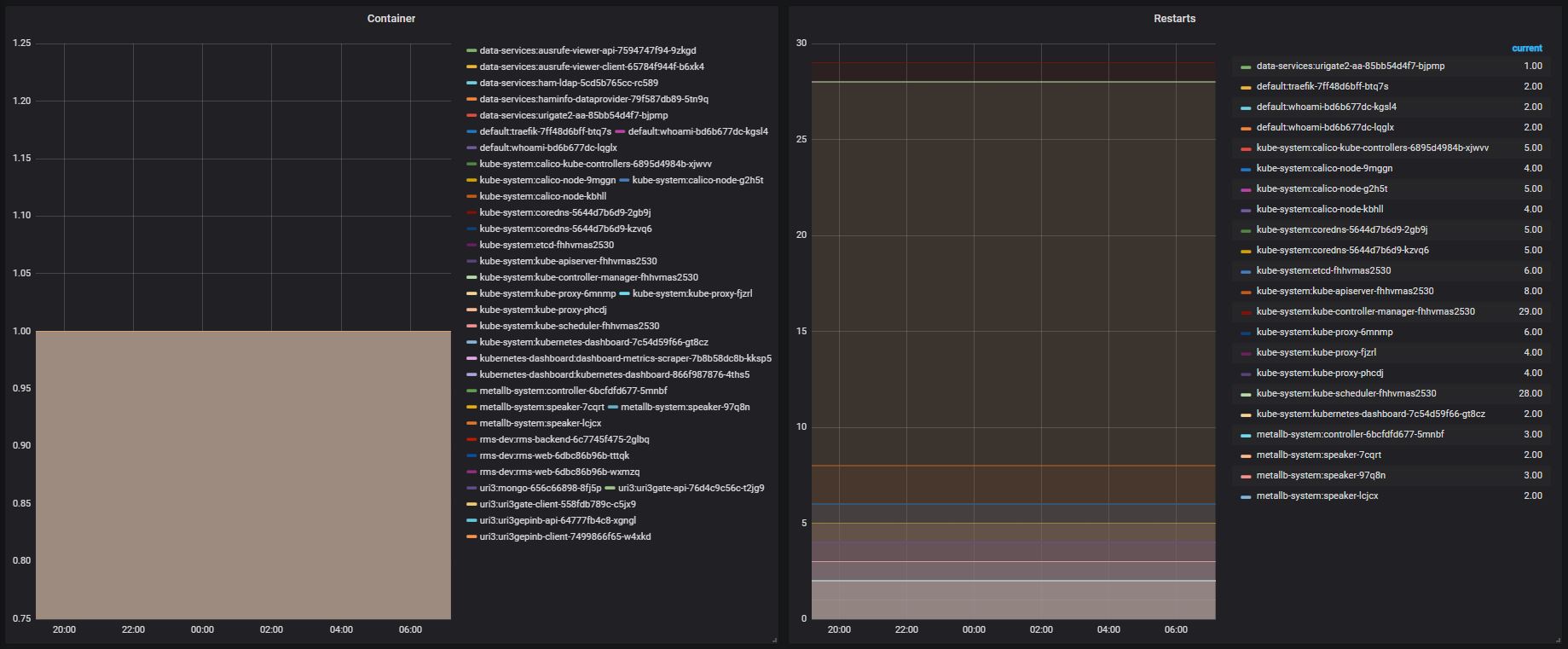Select haminfo-dataprovider series in Container legend

pos(594,99)
